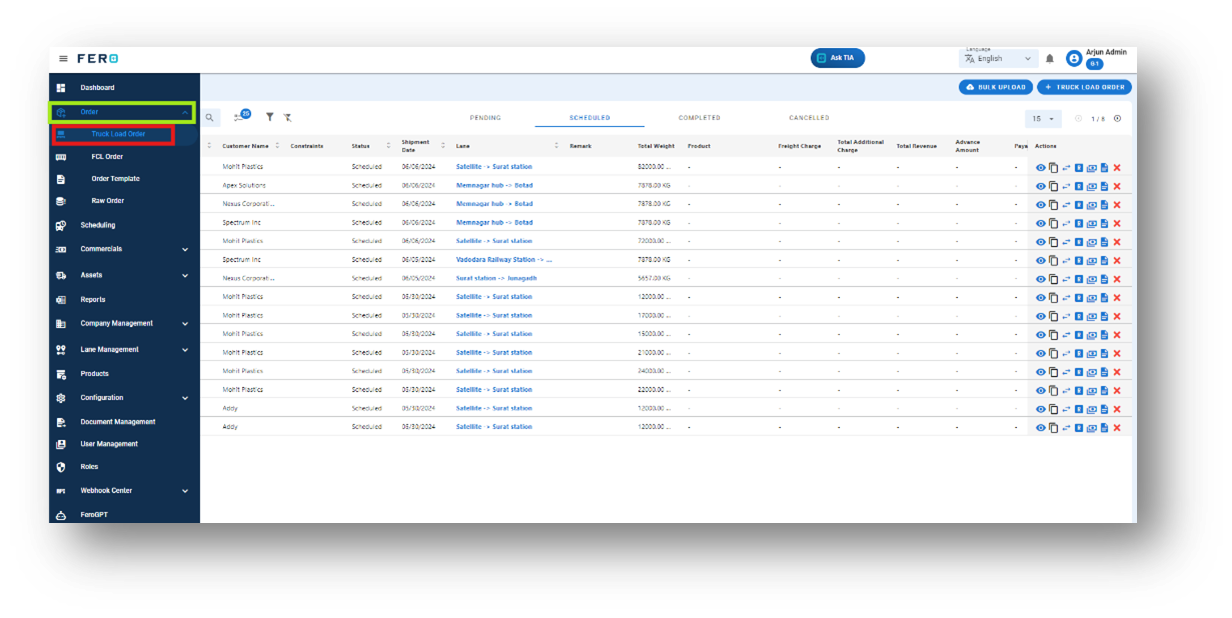The image size is (1232, 618).
Task: Open Apex Solutions Memnagar hub -> Botad lane
Action: [x=494, y=186]
